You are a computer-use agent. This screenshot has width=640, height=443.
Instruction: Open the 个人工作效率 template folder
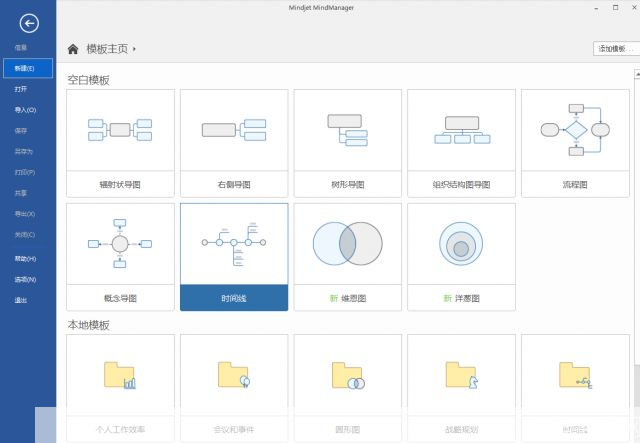(120, 388)
